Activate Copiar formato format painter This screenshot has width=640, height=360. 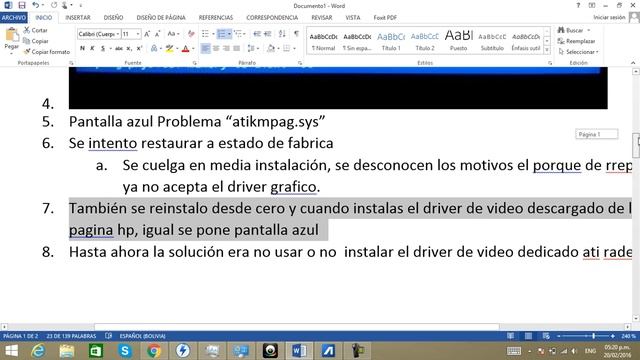click(x=47, y=52)
